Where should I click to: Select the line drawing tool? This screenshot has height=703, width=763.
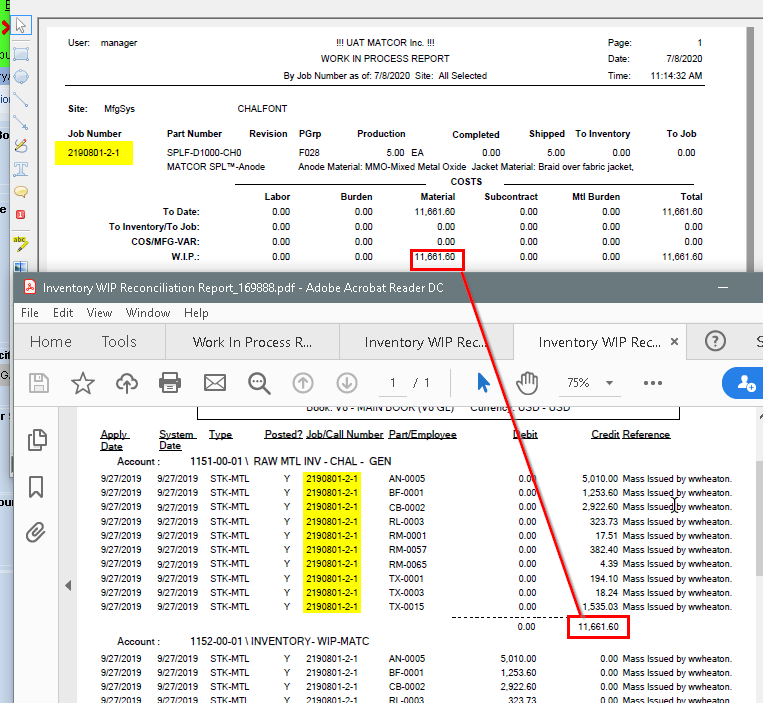click(x=21, y=100)
